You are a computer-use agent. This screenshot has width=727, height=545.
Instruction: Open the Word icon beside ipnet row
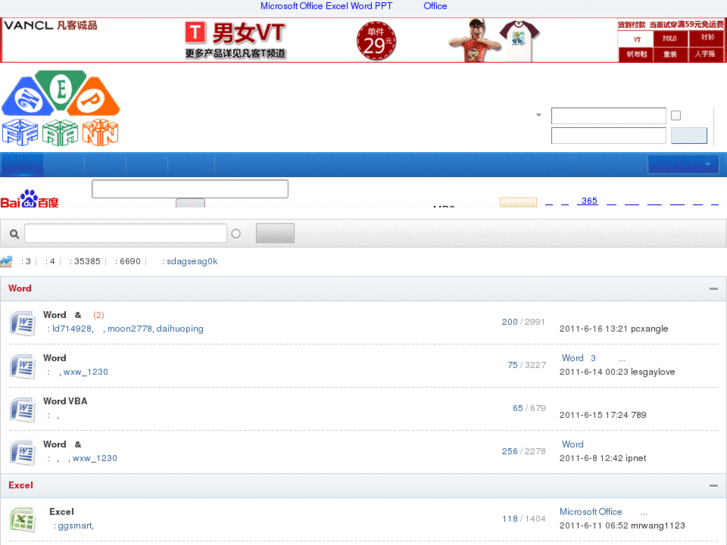coord(22,452)
